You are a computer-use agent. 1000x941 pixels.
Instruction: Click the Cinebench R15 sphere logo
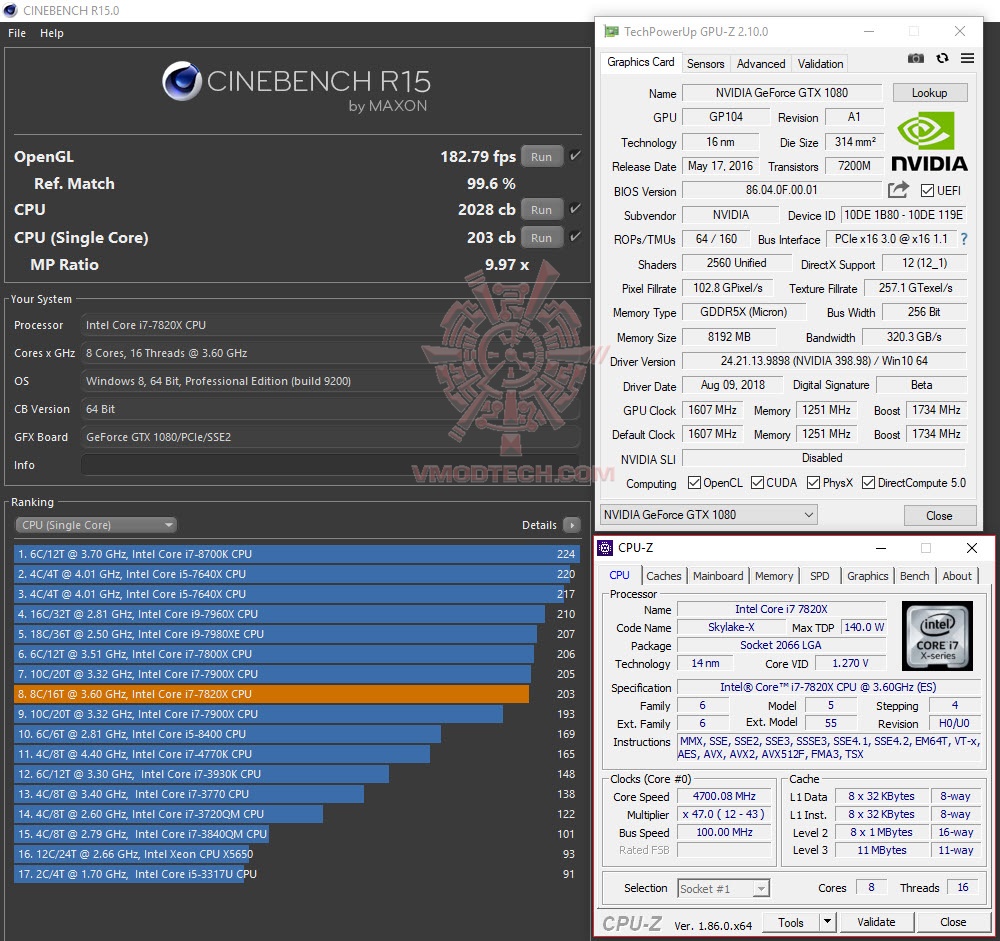pyautogui.click(x=182, y=82)
